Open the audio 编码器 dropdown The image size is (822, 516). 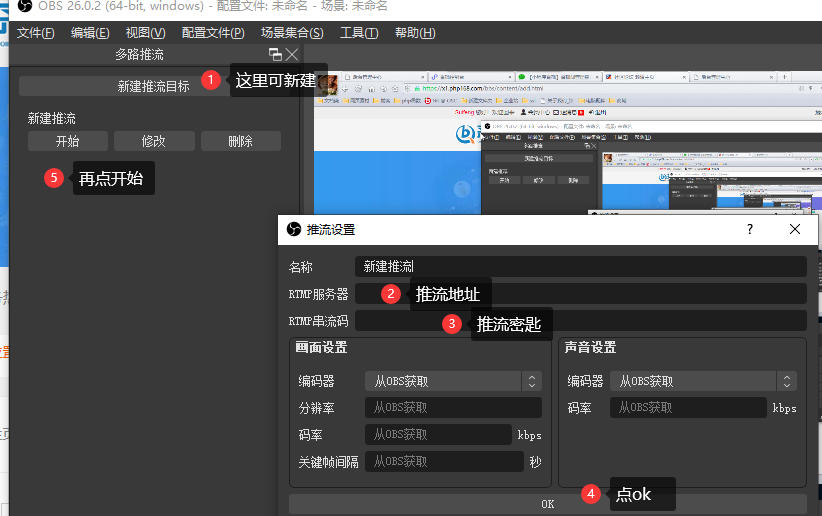(703, 381)
